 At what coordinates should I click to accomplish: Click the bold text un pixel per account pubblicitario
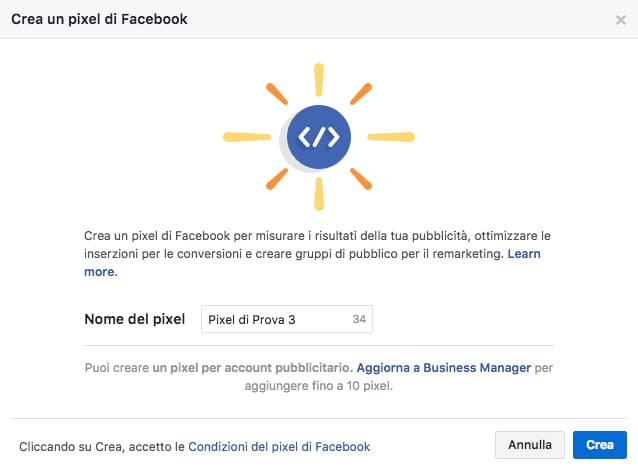point(251,368)
